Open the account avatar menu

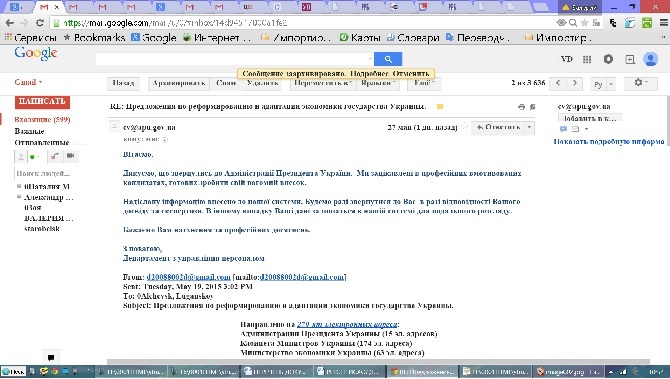pos(650,59)
